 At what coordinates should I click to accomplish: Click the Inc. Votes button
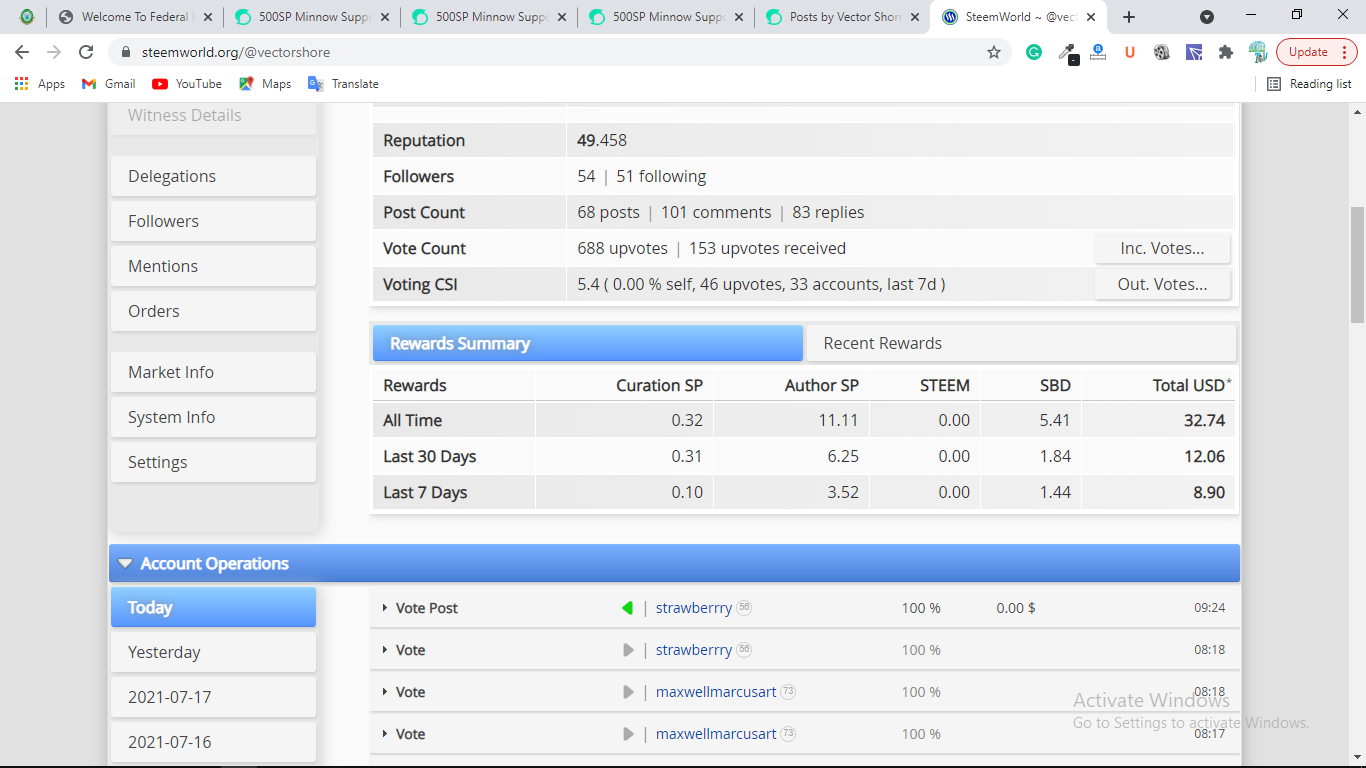1162,248
